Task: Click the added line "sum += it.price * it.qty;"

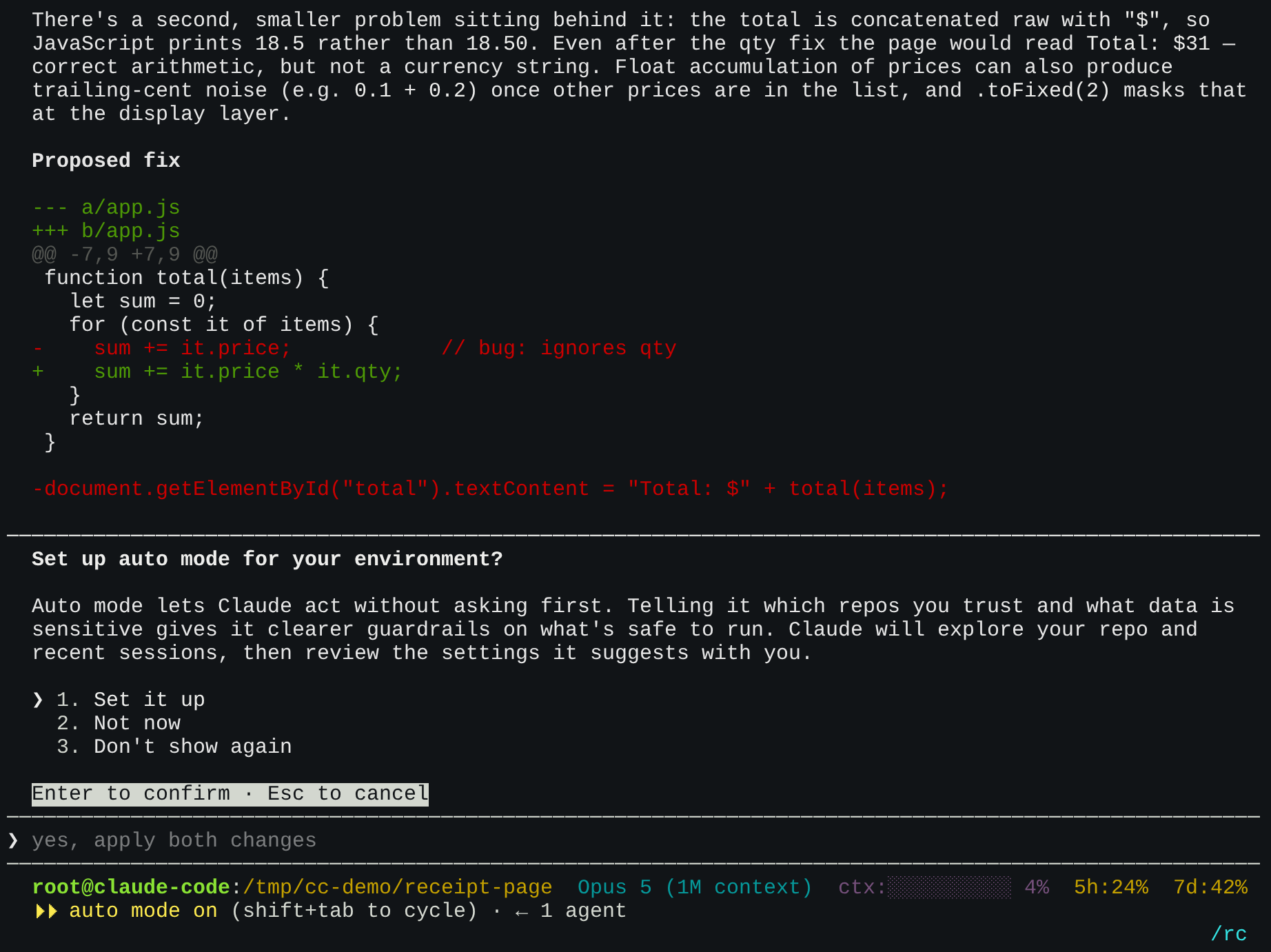Action: pos(248,372)
